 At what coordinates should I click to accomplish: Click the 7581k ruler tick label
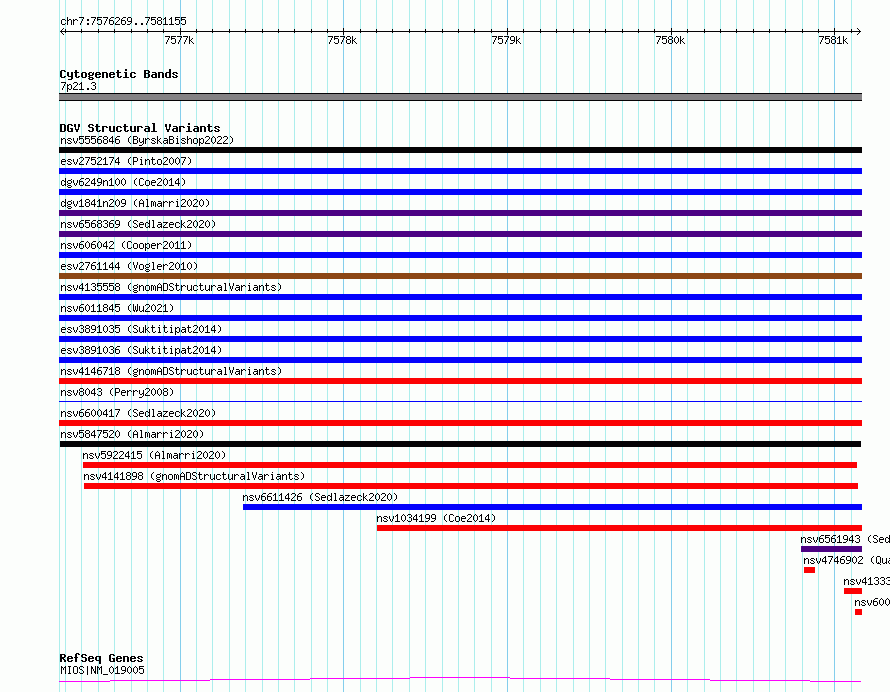833,40
